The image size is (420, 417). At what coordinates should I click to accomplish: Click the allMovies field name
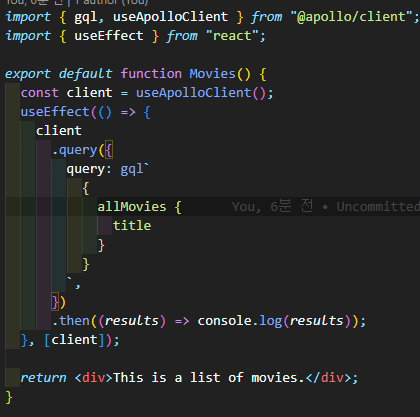[132, 207]
